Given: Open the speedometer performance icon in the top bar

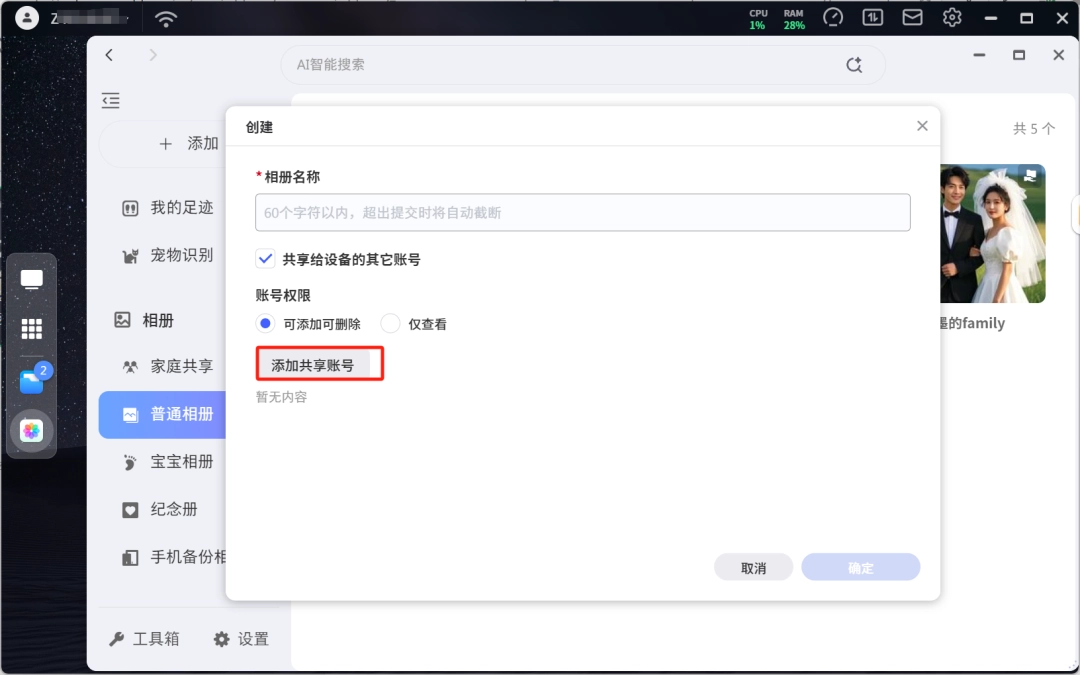Looking at the screenshot, I should pyautogui.click(x=833, y=18).
